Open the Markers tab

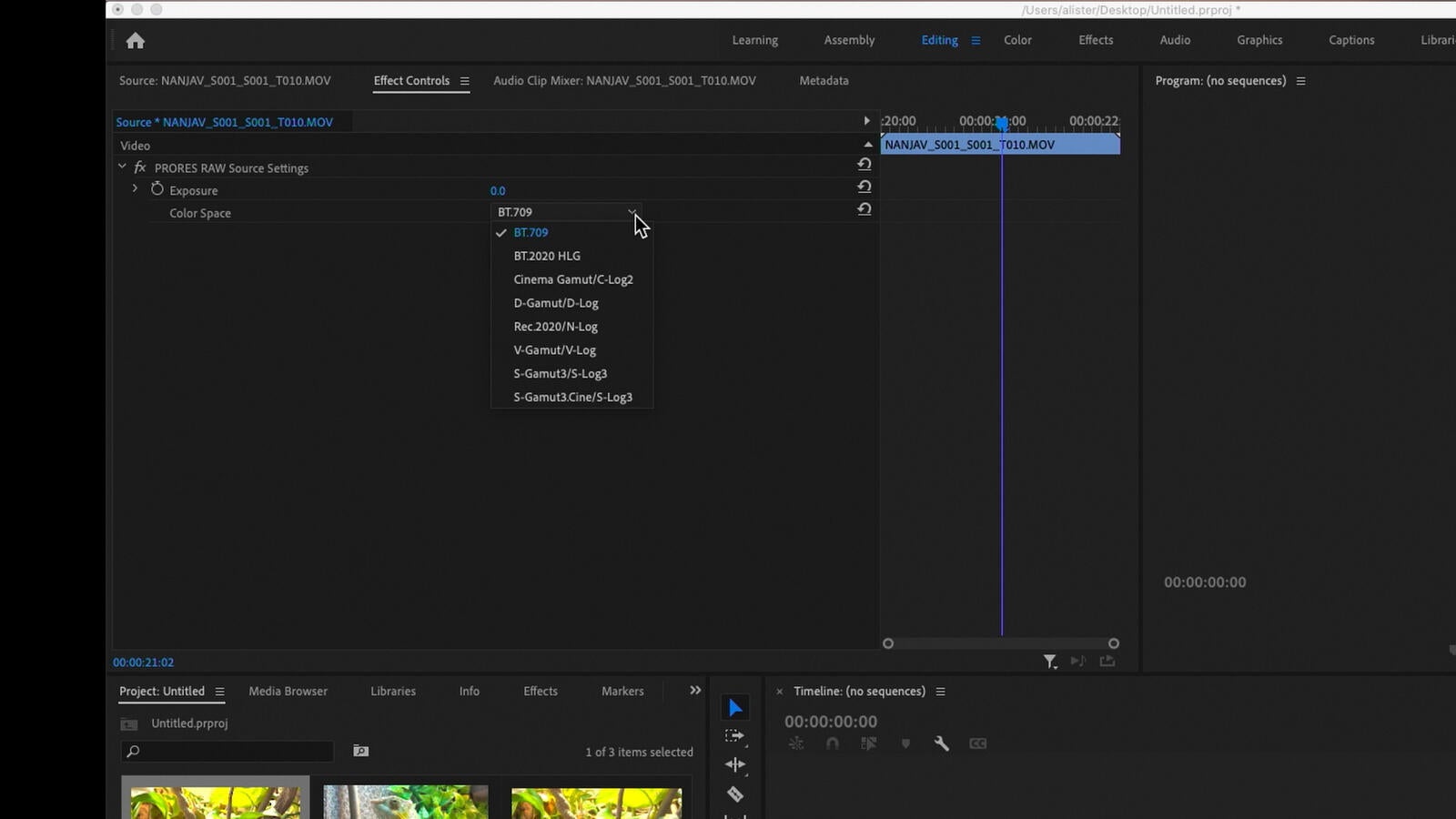[x=622, y=692]
